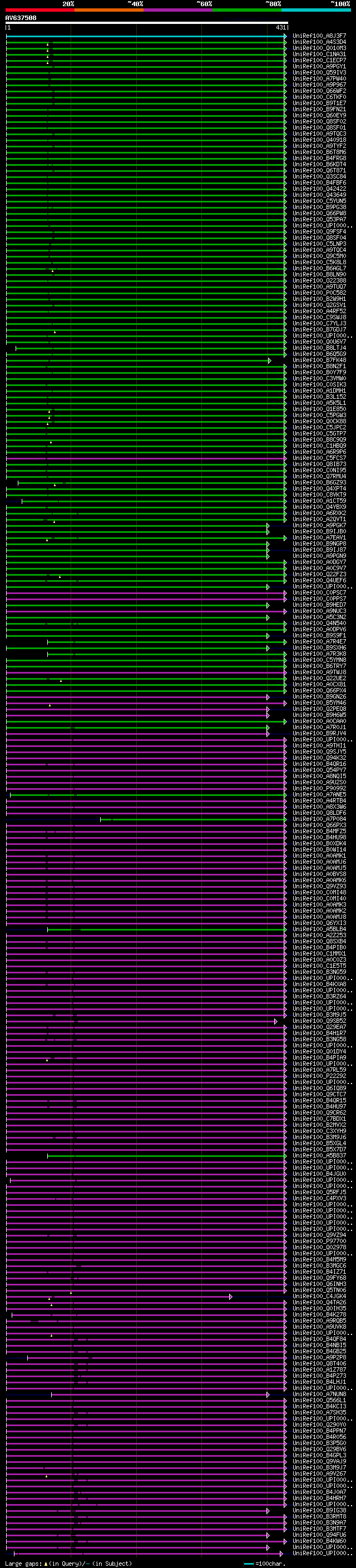Click the purple ~60% identity color bar
This screenshot has width=356, height=1568.
point(179,10)
